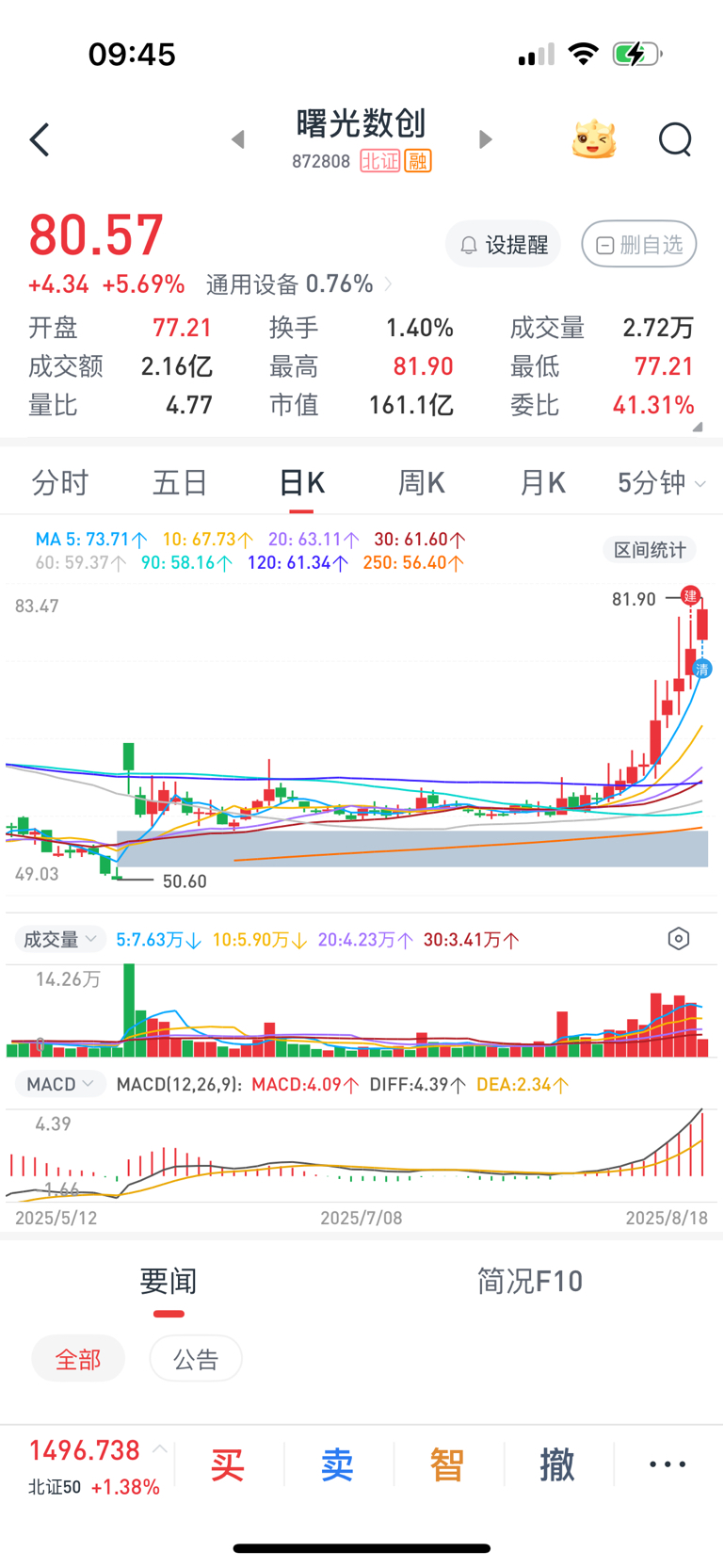Tap the 智 smart trade button
This screenshot has width=724, height=1568.
[x=447, y=1464]
